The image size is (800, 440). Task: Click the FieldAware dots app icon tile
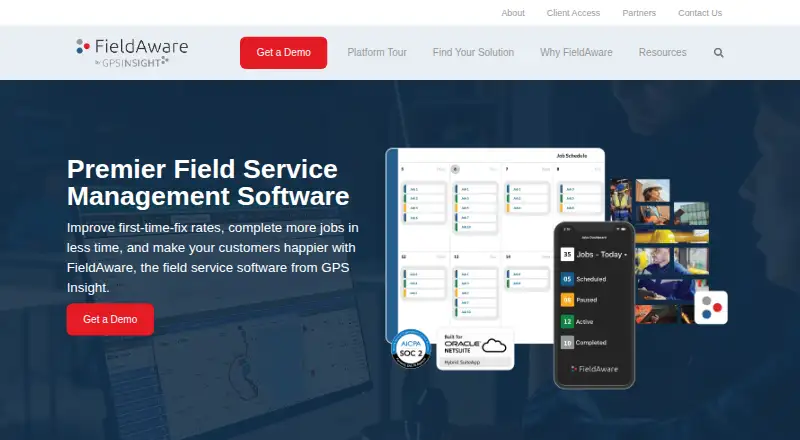click(711, 307)
